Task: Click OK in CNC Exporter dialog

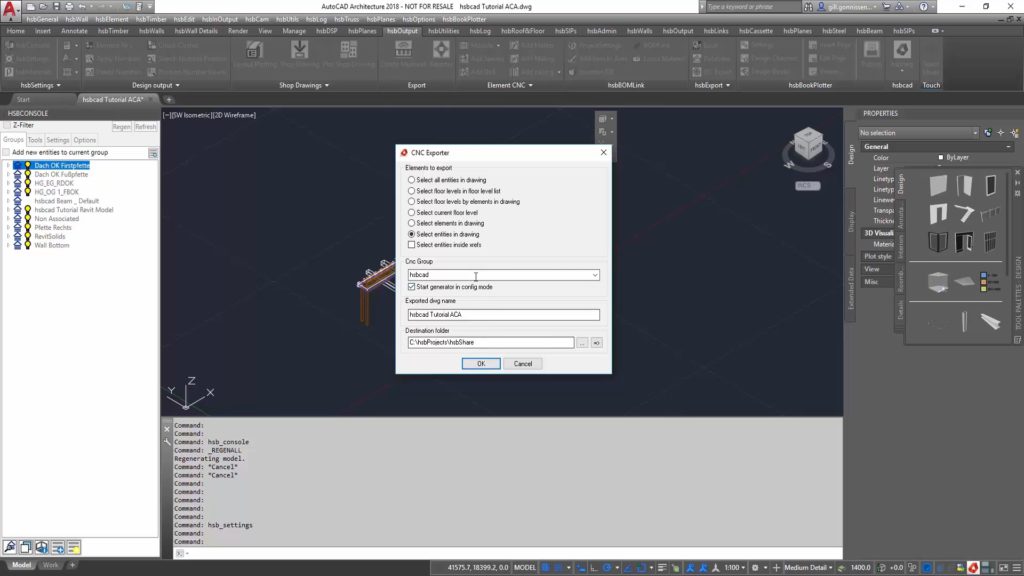Action: 481,364
